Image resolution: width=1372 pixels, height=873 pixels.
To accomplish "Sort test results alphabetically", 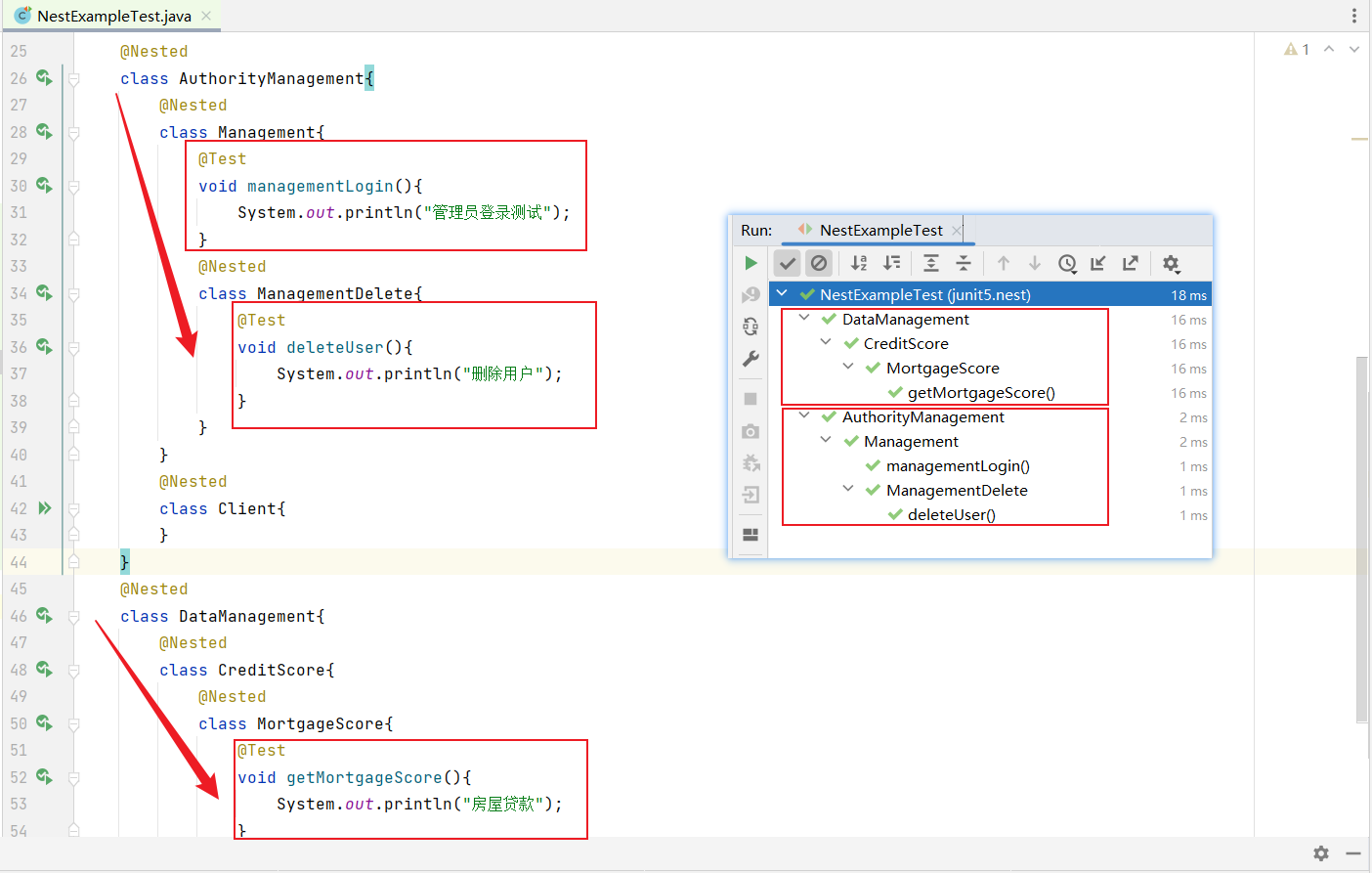I will 859,263.
